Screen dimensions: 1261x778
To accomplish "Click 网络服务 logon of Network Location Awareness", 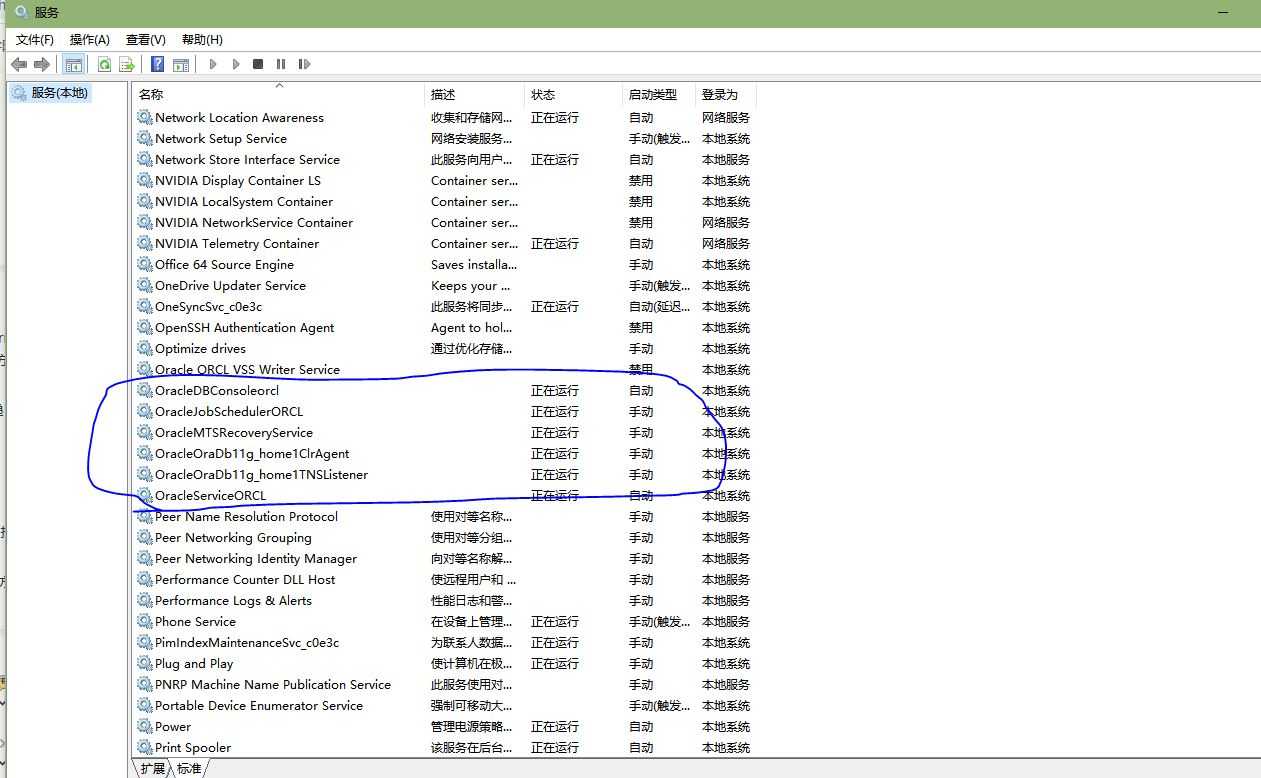I will (x=726, y=117).
